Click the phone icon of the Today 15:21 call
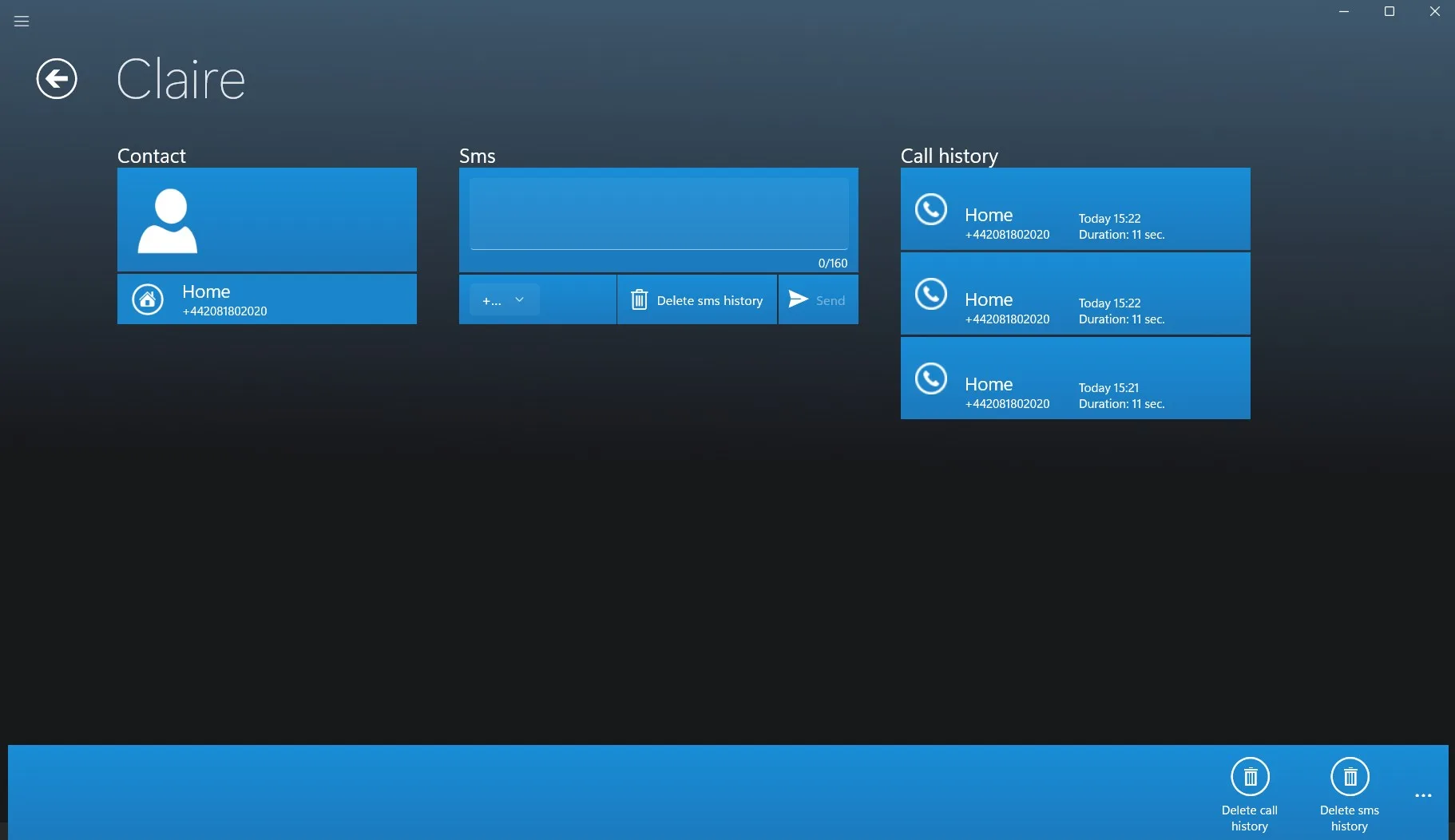The image size is (1455, 840). (931, 378)
